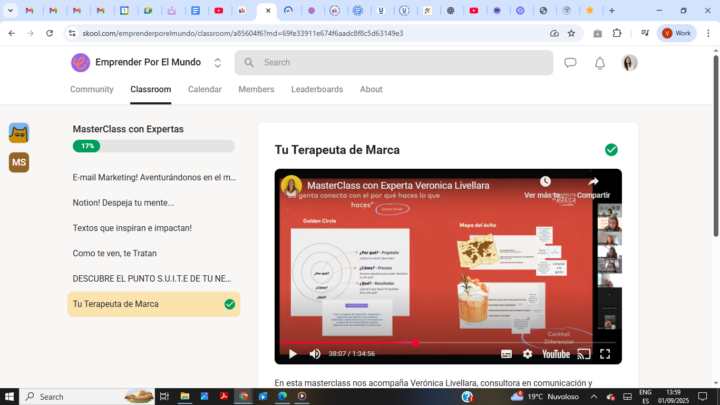Open the notifications bell
Screen dimensions: 720x405
(x=600, y=63)
